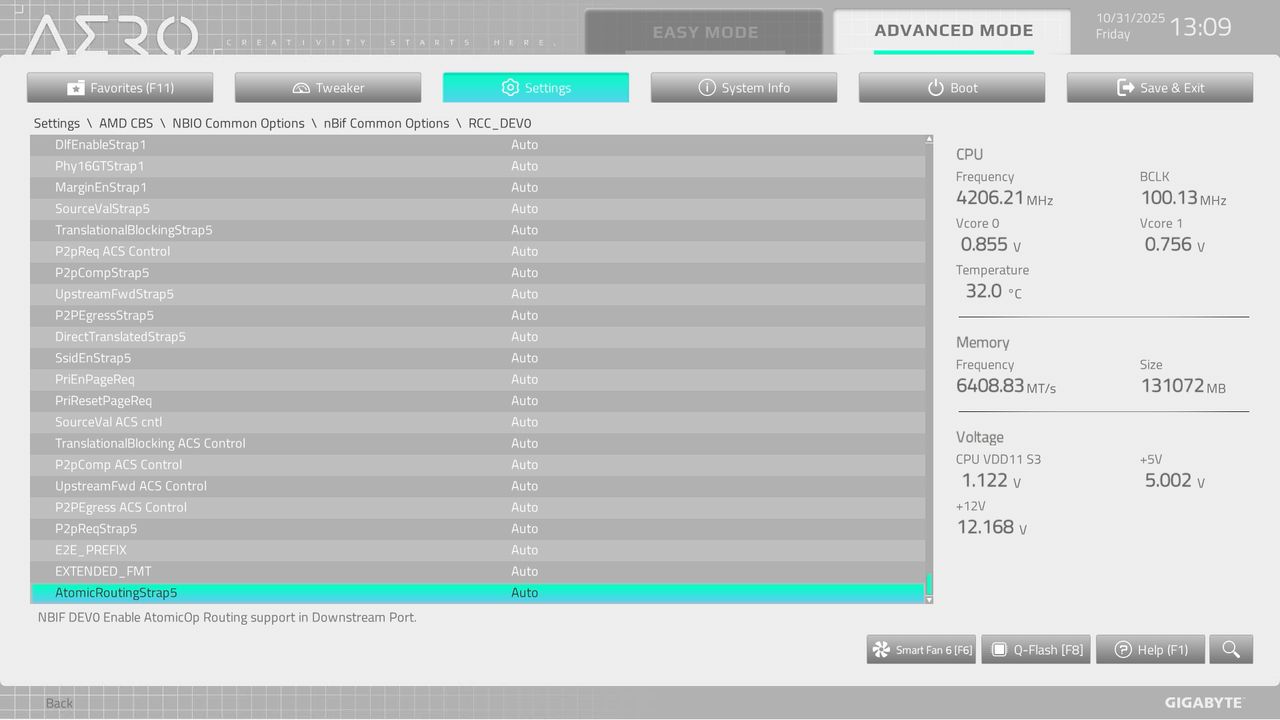Select the Favorites (F11) camera icon
This screenshot has height=720, width=1280.
tap(74, 87)
